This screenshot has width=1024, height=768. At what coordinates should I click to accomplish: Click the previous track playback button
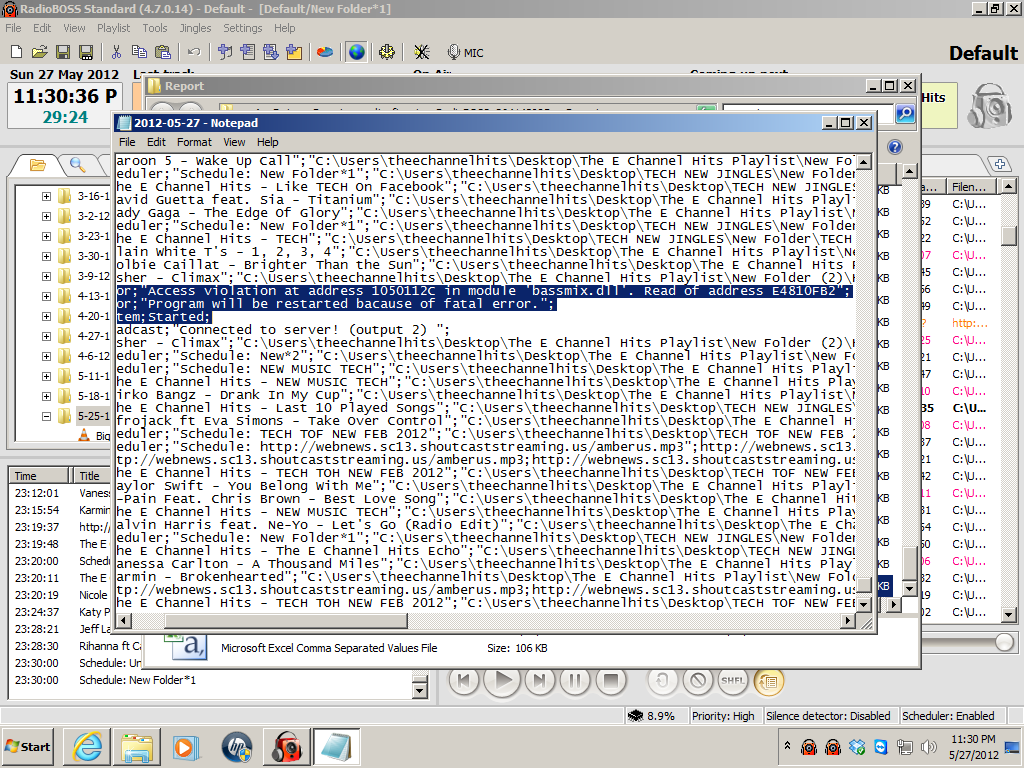[x=464, y=681]
